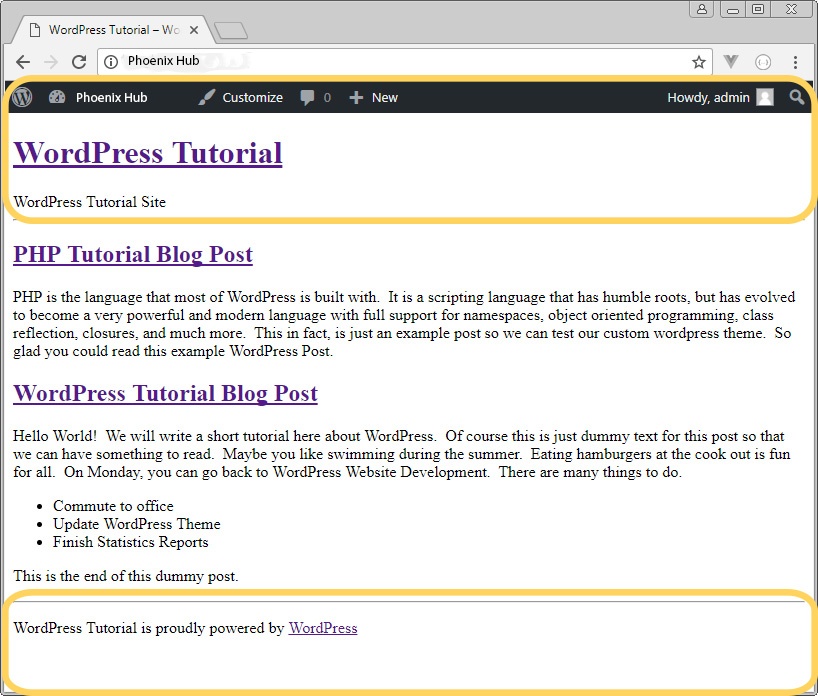Screen dimensions: 818x696
Task: Click the admin avatar image
Action: coord(763,97)
